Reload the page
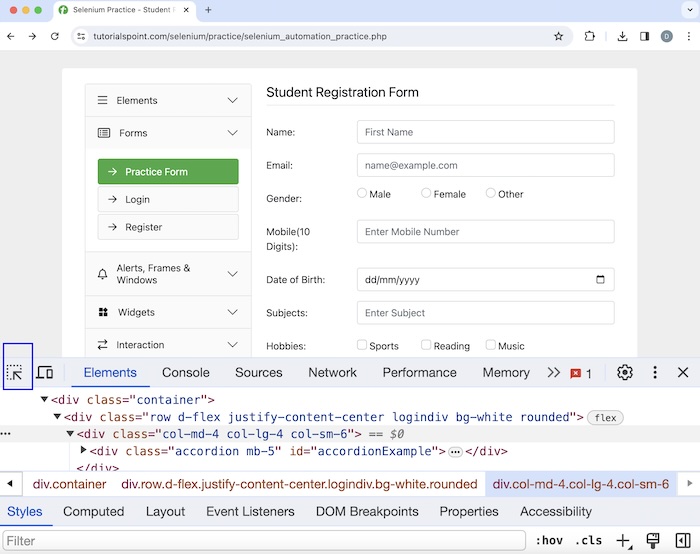This screenshot has height=554, width=700. [56, 36]
